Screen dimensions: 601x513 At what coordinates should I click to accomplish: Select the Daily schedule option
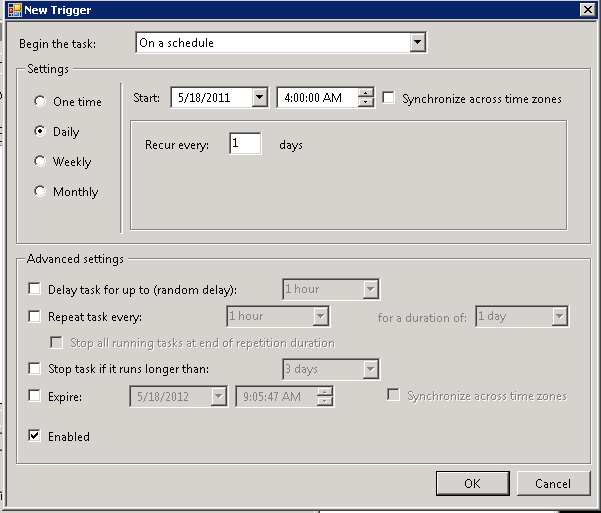click(x=41, y=132)
